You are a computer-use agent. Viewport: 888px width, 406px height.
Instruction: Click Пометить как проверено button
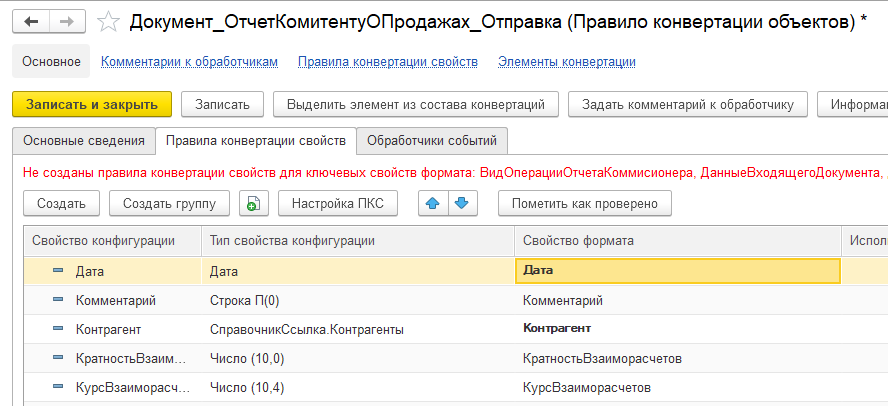585,203
